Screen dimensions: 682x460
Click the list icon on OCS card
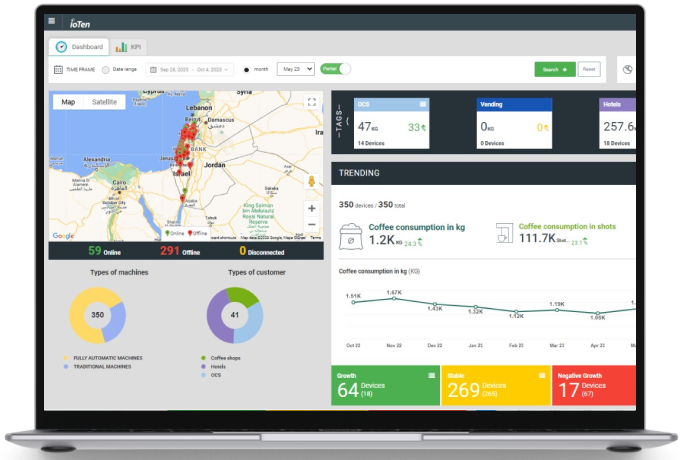pyautogui.click(x=424, y=104)
